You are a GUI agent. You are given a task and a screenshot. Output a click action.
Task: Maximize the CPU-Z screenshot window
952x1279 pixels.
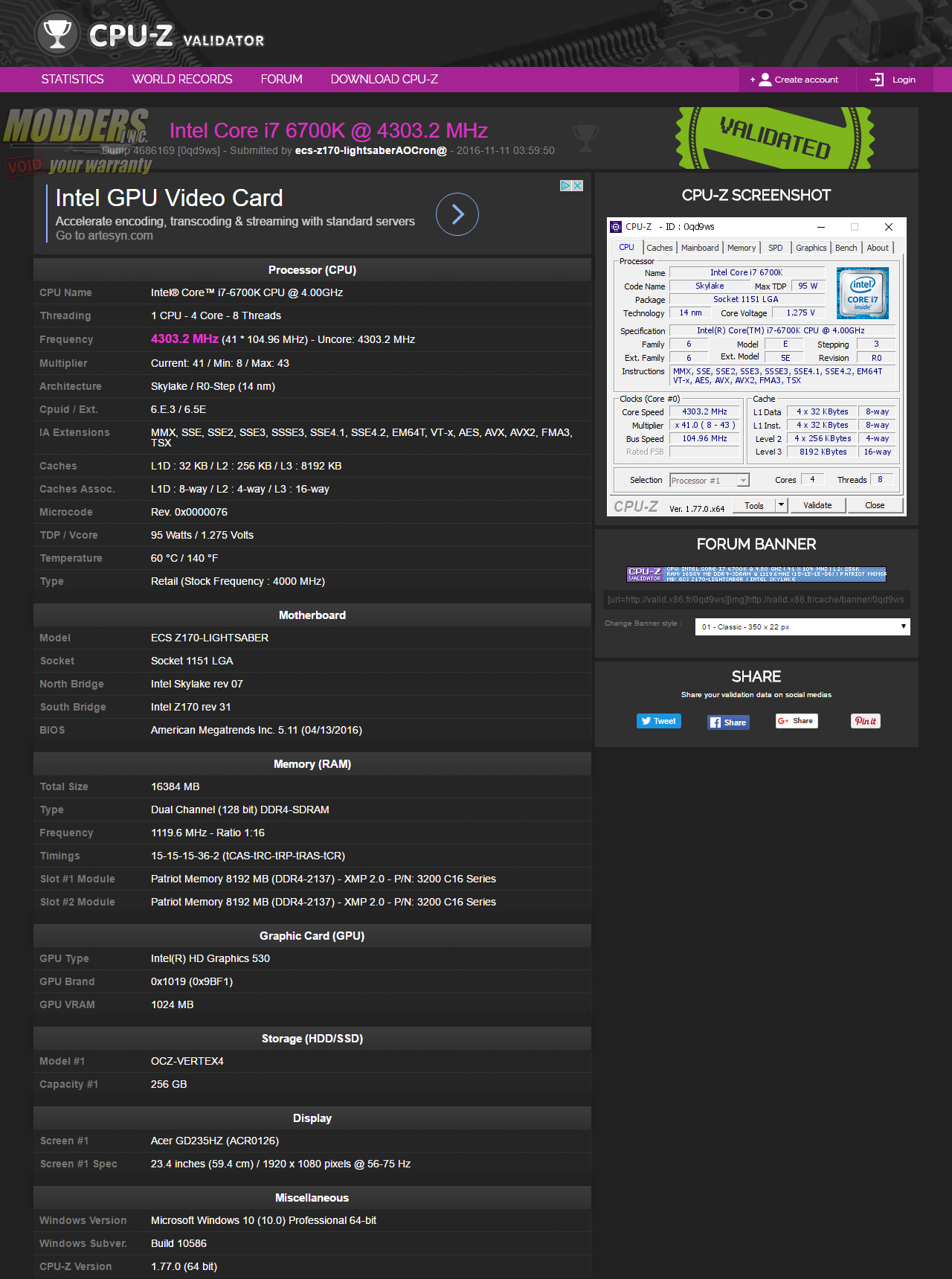coord(855,227)
